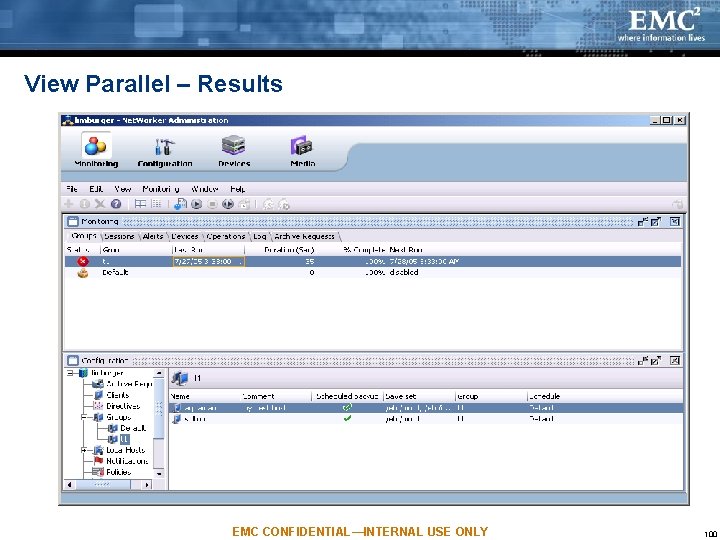Click the info properties toolbar icon

(x=84, y=204)
